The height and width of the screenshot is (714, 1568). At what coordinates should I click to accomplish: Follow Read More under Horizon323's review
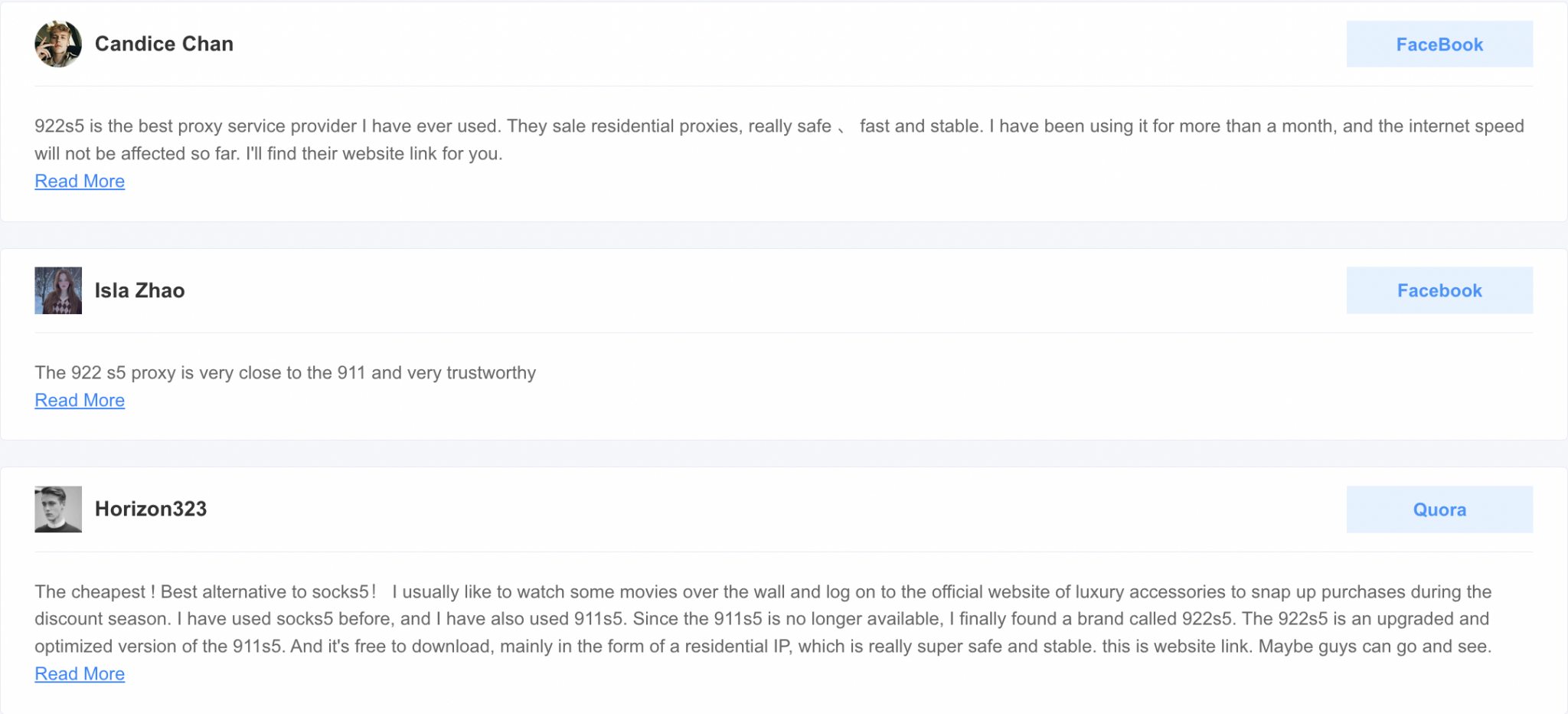coord(80,674)
